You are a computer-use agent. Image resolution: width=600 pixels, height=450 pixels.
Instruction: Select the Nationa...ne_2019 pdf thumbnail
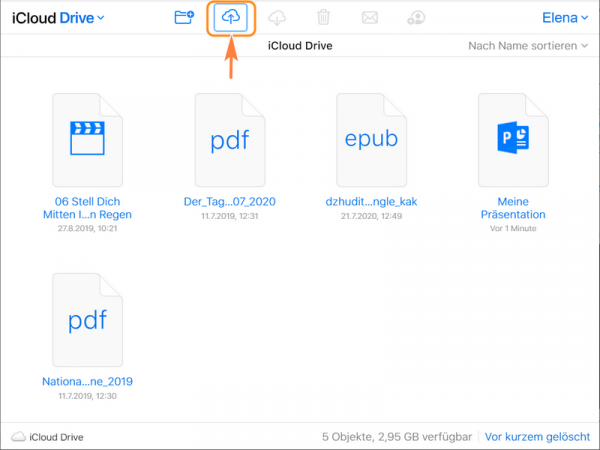tap(88, 320)
